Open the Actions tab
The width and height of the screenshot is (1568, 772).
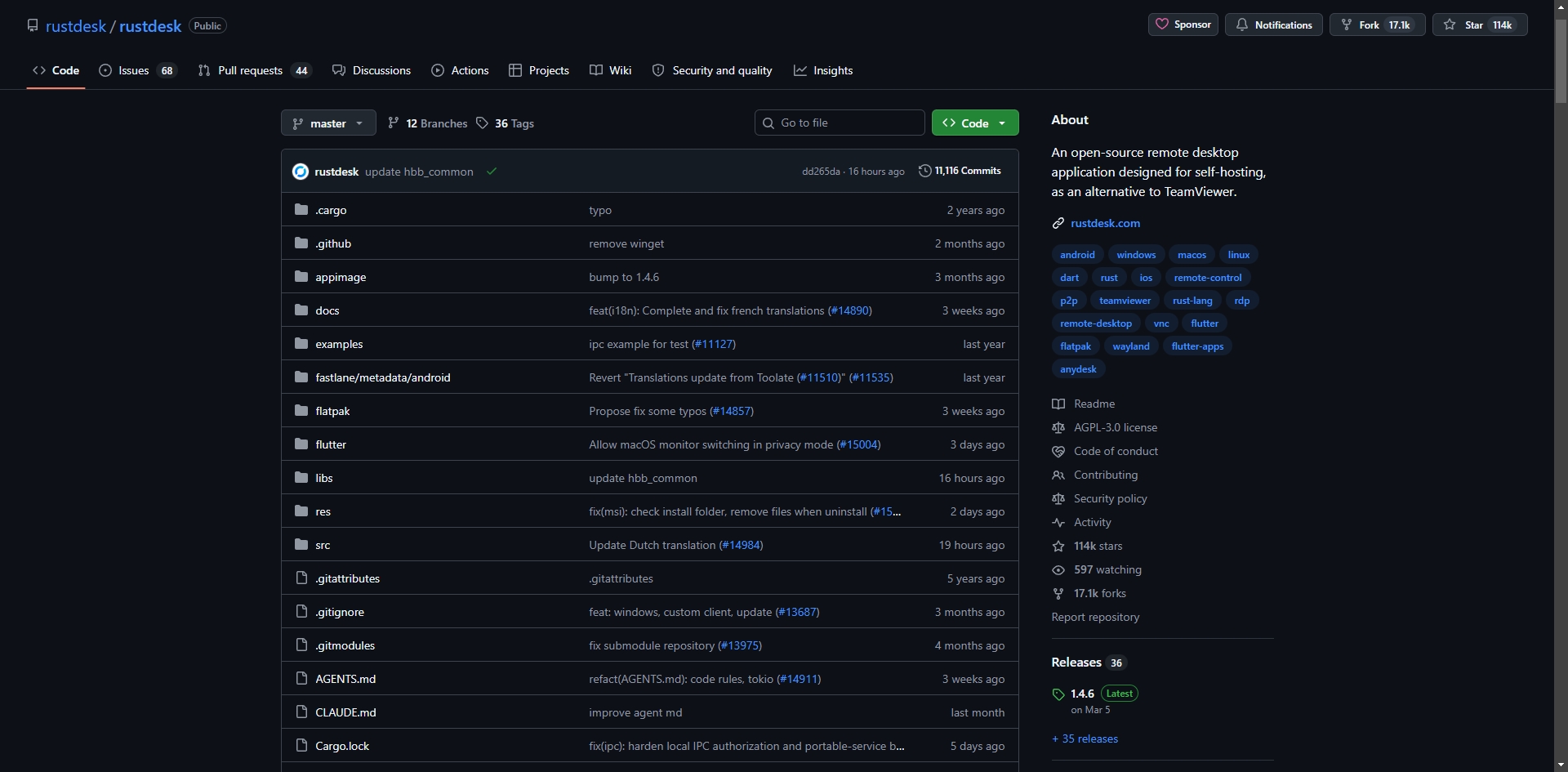[460, 70]
